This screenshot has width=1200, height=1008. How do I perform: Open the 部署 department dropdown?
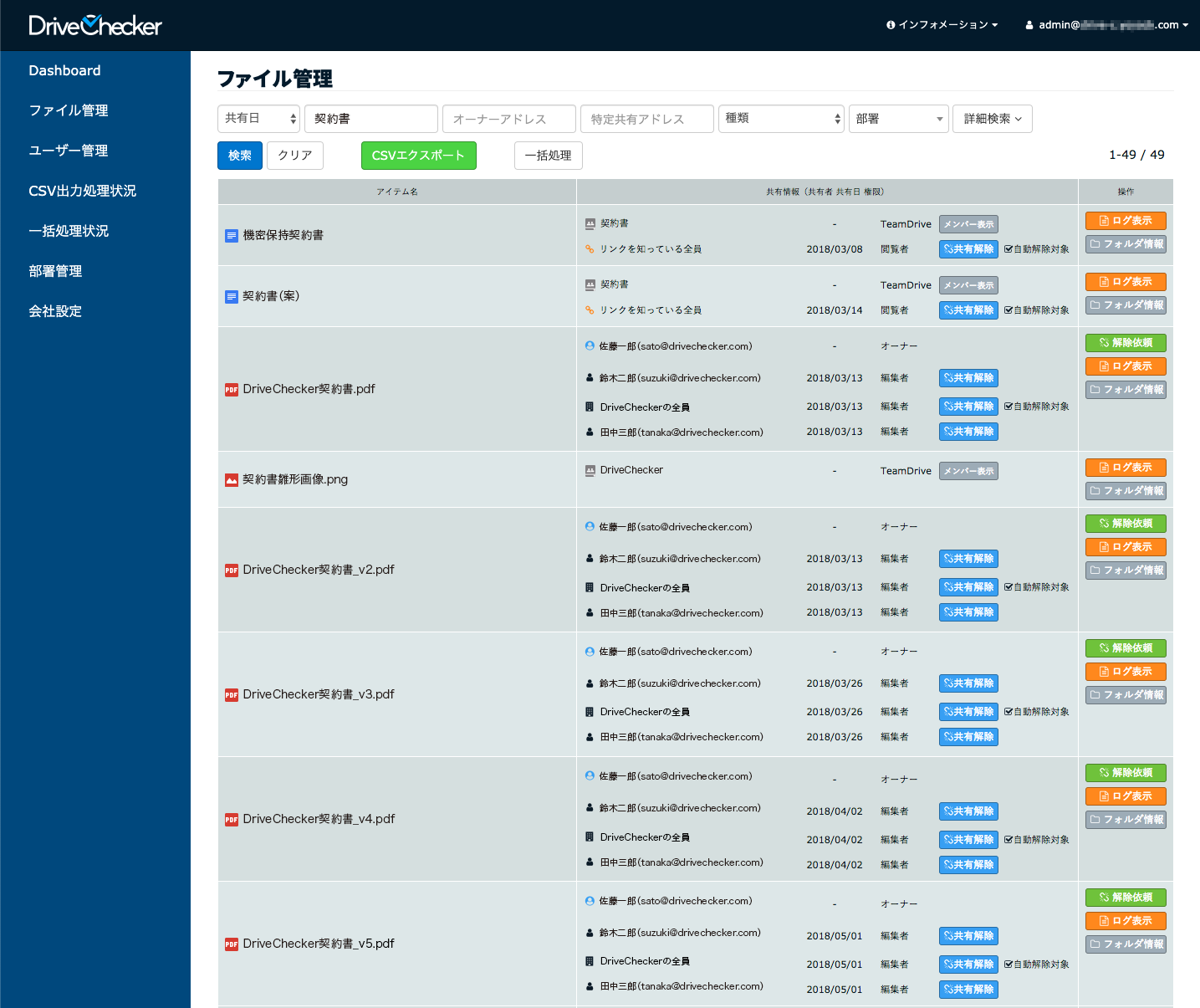(x=899, y=119)
